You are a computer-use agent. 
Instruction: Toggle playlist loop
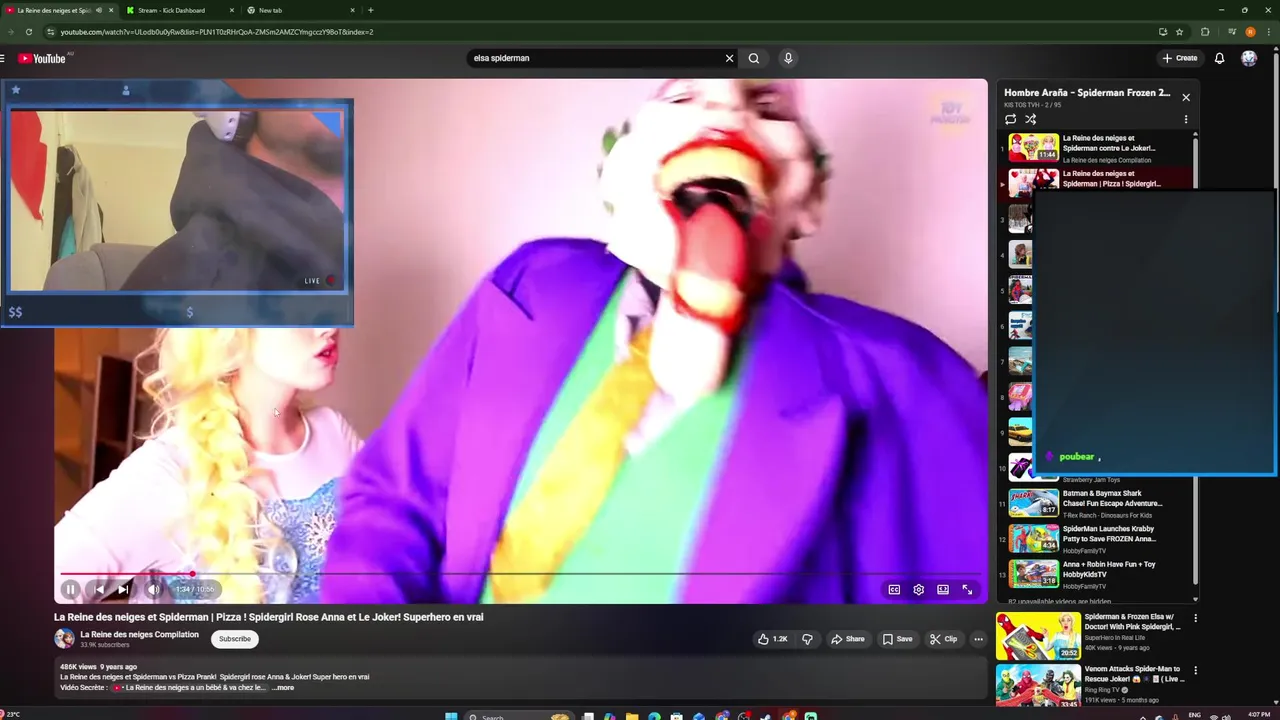click(1010, 119)
